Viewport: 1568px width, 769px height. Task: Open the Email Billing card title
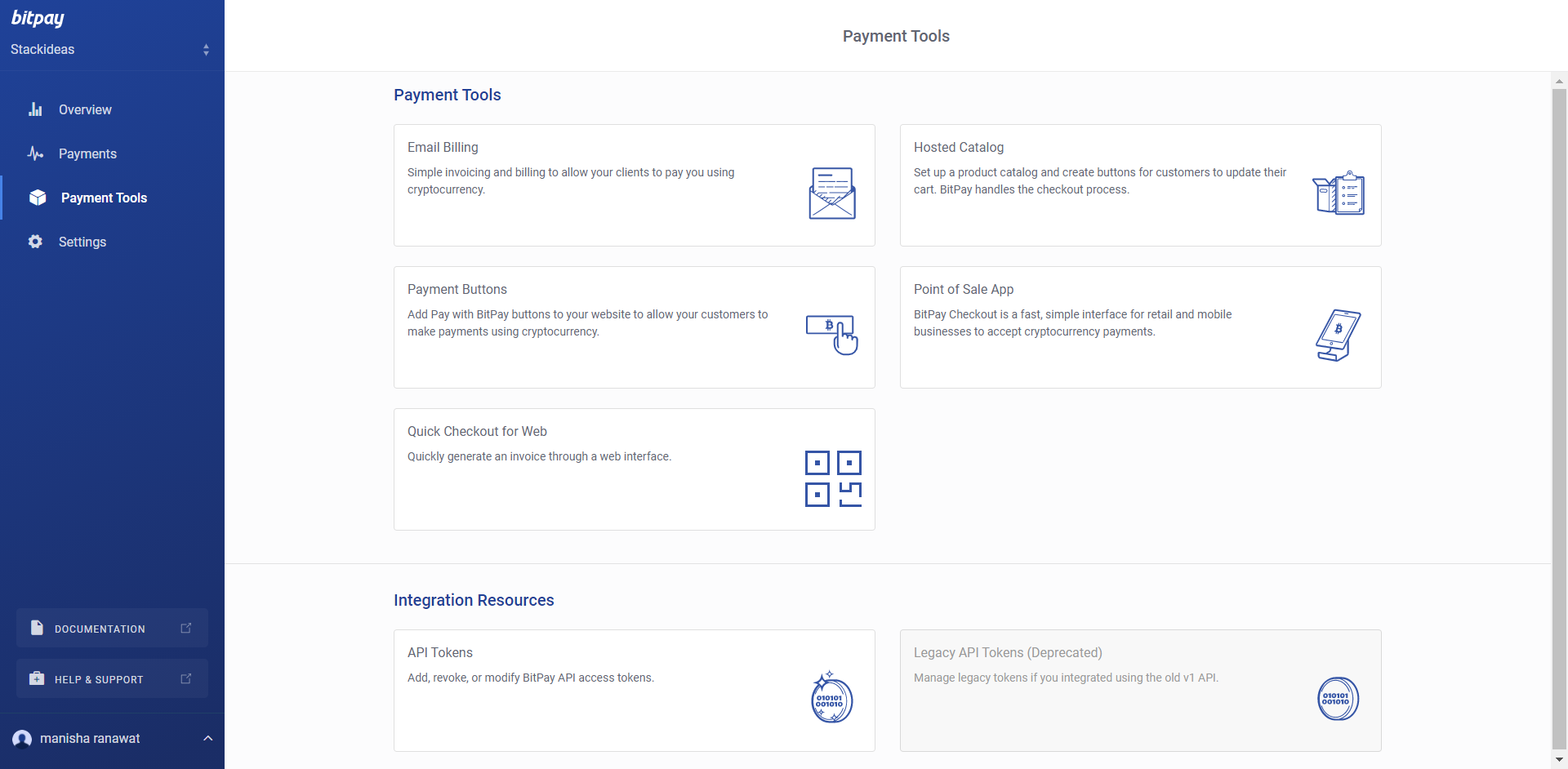click(x=443, y=148)
